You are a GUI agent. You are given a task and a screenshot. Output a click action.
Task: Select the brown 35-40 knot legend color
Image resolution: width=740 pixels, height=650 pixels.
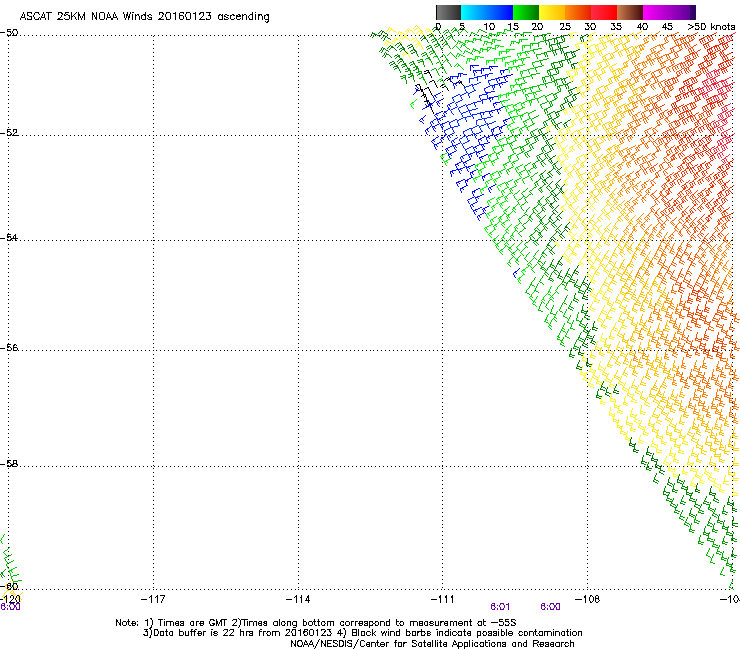click(630, 12)
